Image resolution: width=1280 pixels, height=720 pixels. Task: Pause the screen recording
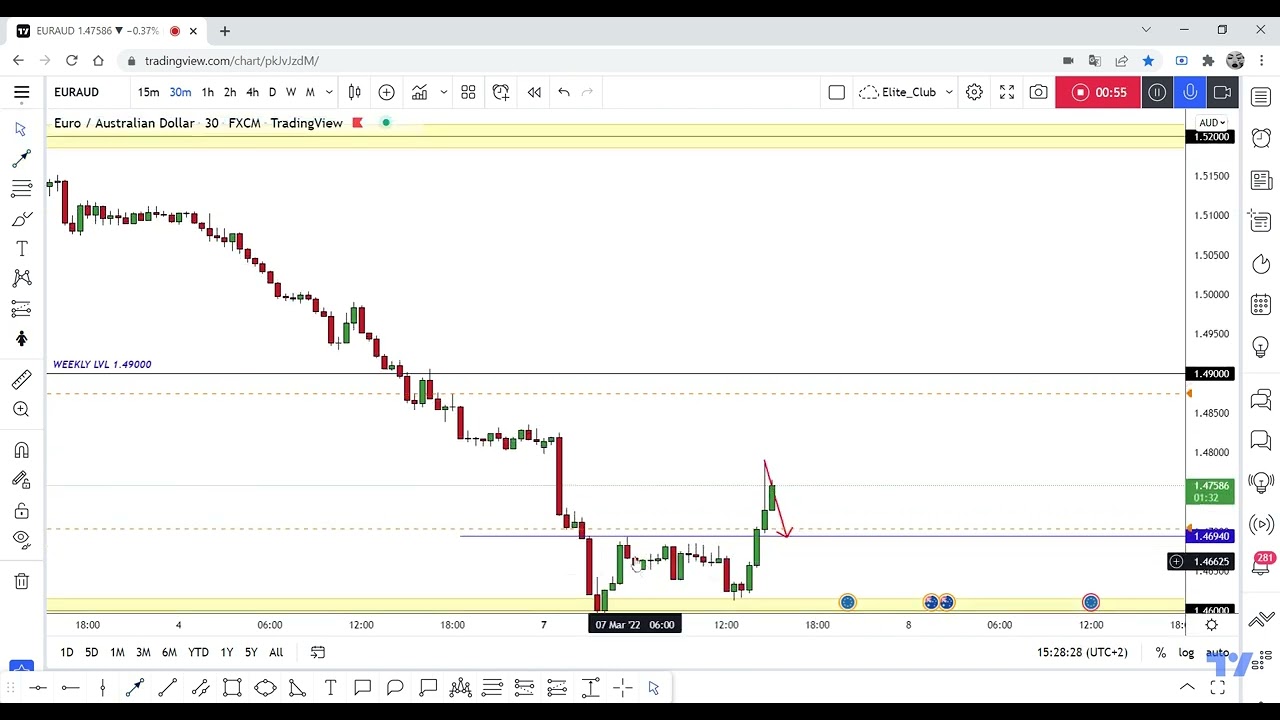(x=1157, y=92)
